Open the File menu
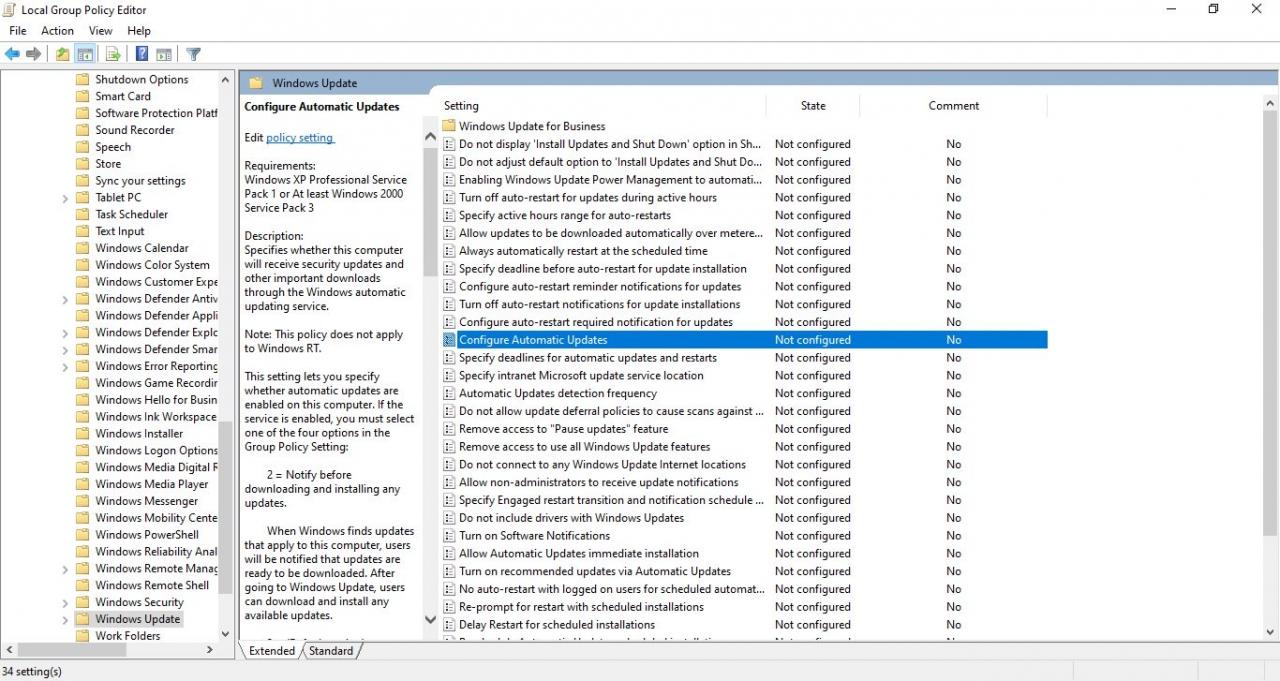Viewport: 1280px width, 681px height. click(x=18, y=31)
